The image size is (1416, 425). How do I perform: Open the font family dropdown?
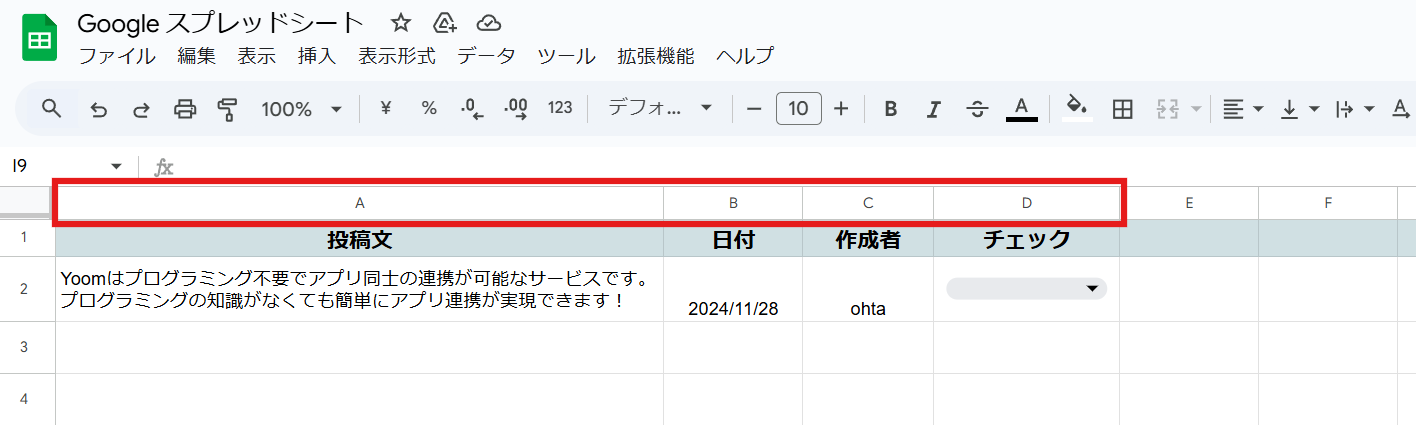pyautogui.click(x=660, y=108)
